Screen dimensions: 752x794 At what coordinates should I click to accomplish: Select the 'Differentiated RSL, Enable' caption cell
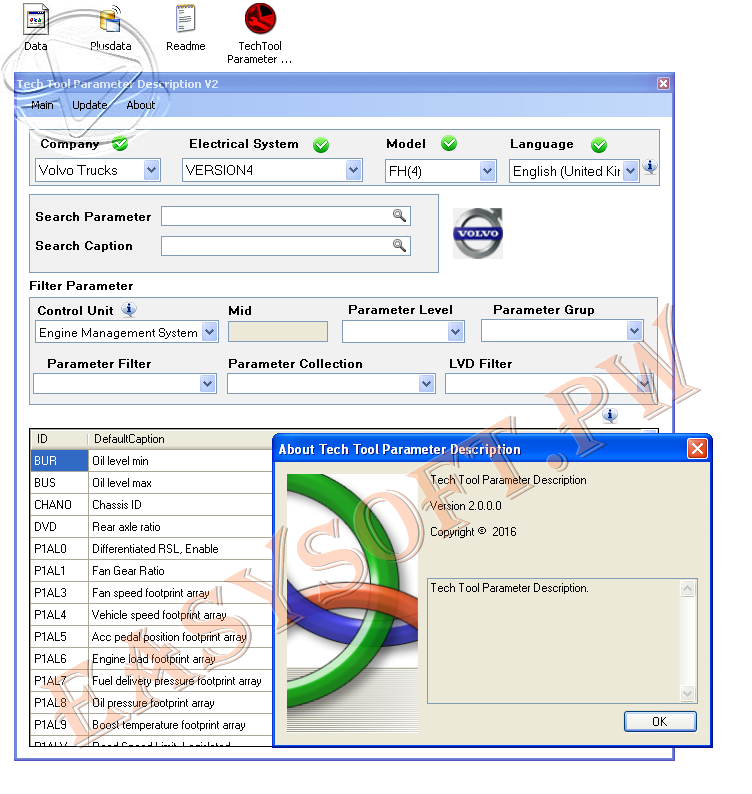(180, 549)
